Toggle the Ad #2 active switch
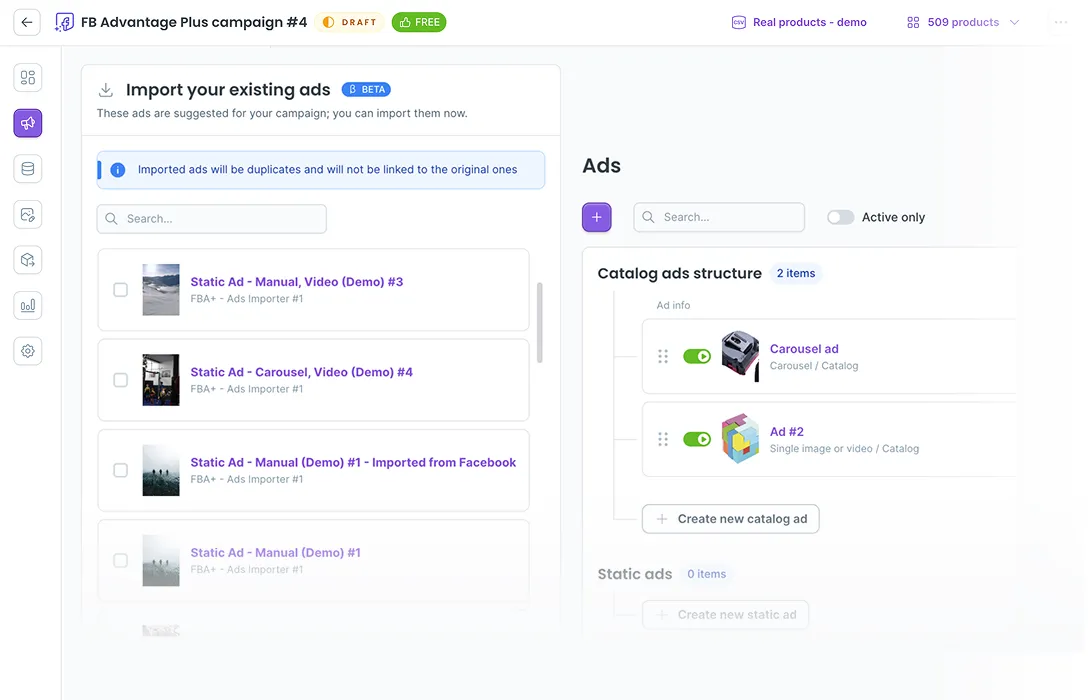 697,439
